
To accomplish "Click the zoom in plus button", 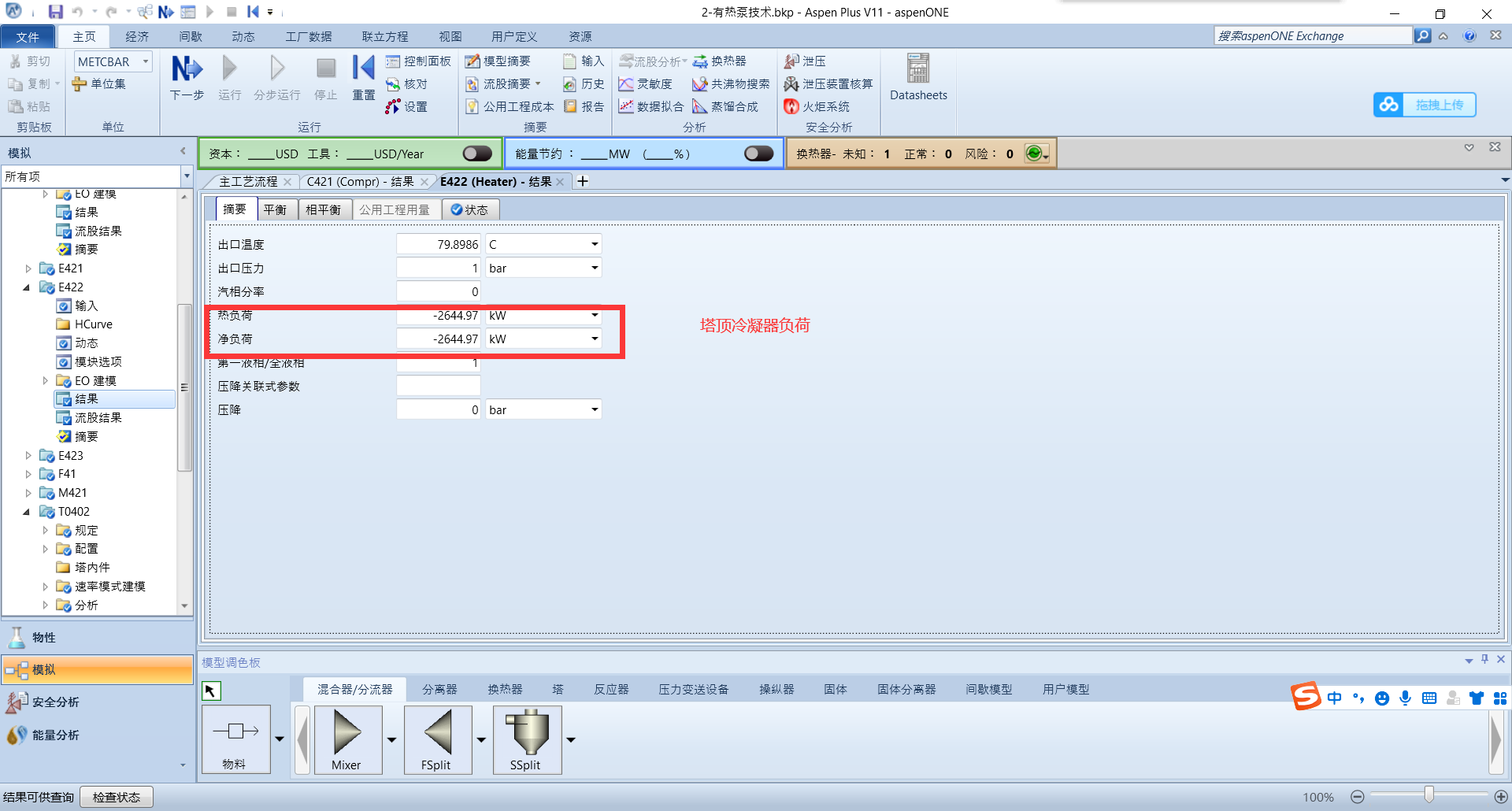I will [1501, 797].
